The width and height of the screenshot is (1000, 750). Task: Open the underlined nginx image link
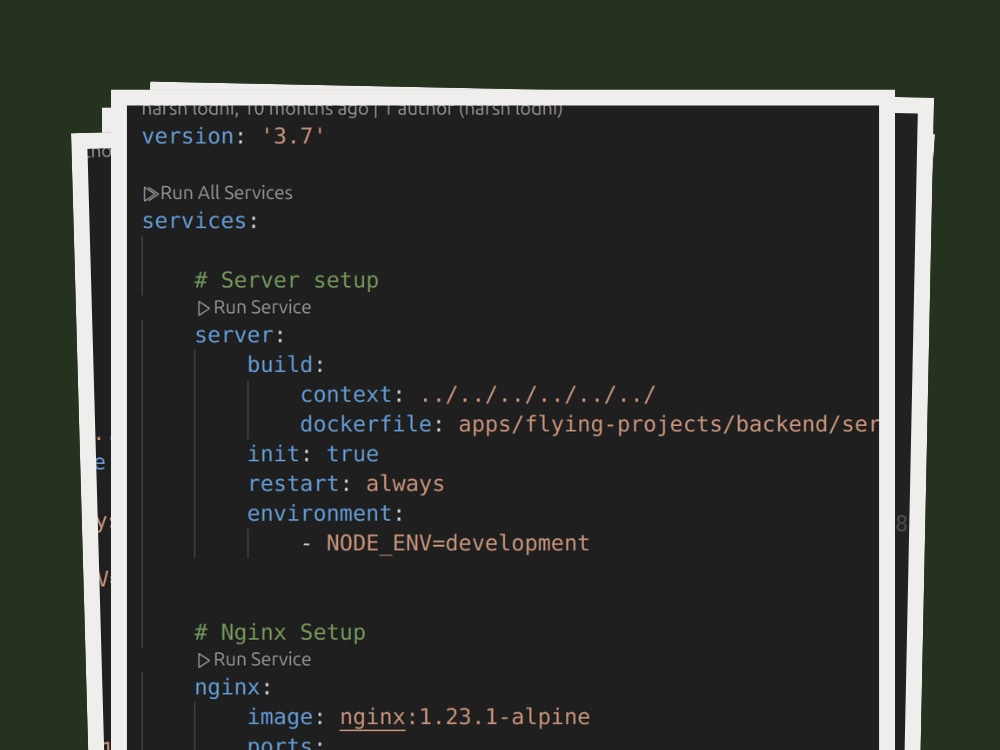pos(372,717)
